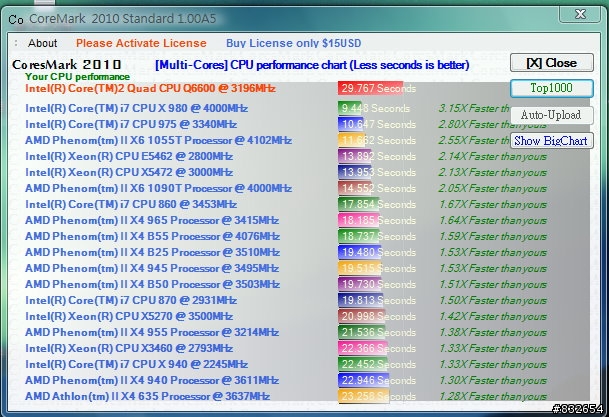Click the pink 22.366 Seconds bar

[x=363, y=348]
